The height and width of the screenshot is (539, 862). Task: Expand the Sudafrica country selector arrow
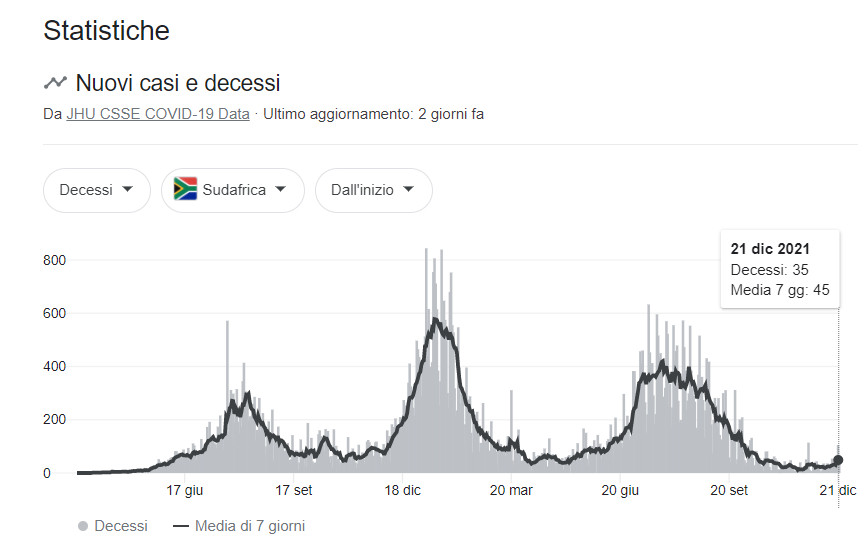(281, 190)
